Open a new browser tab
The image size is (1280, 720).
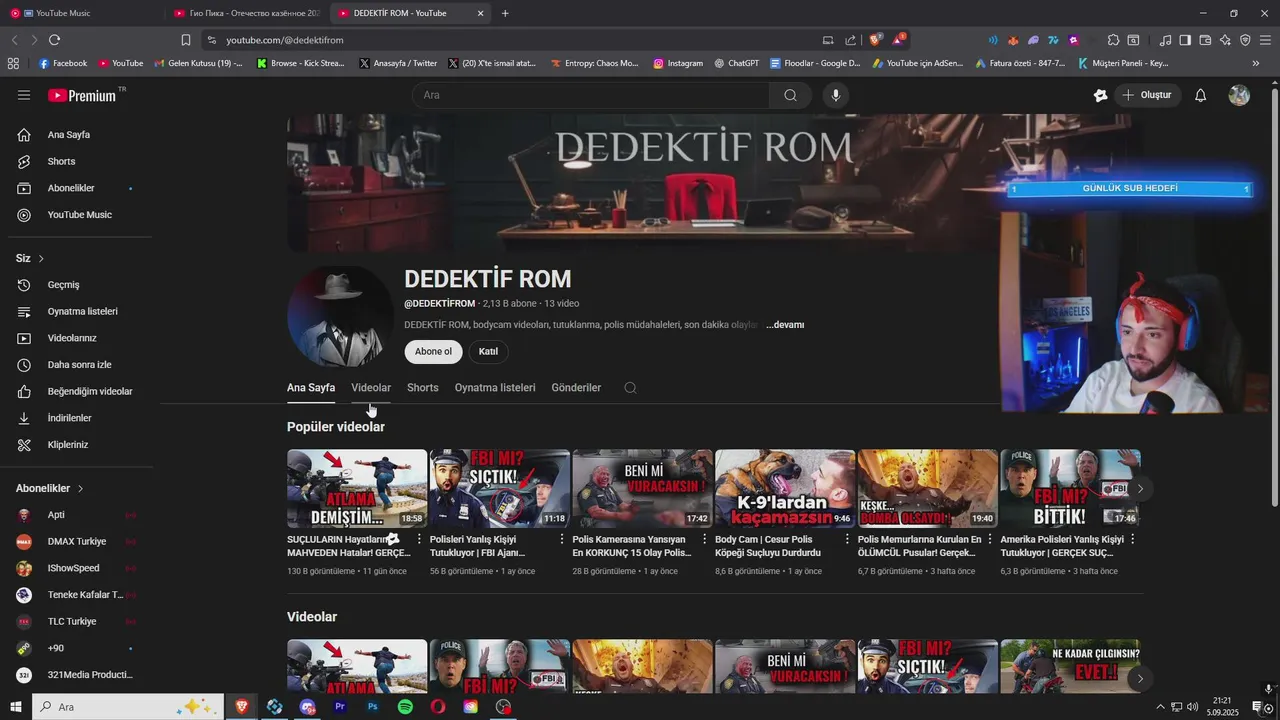(x=505, y=13)
